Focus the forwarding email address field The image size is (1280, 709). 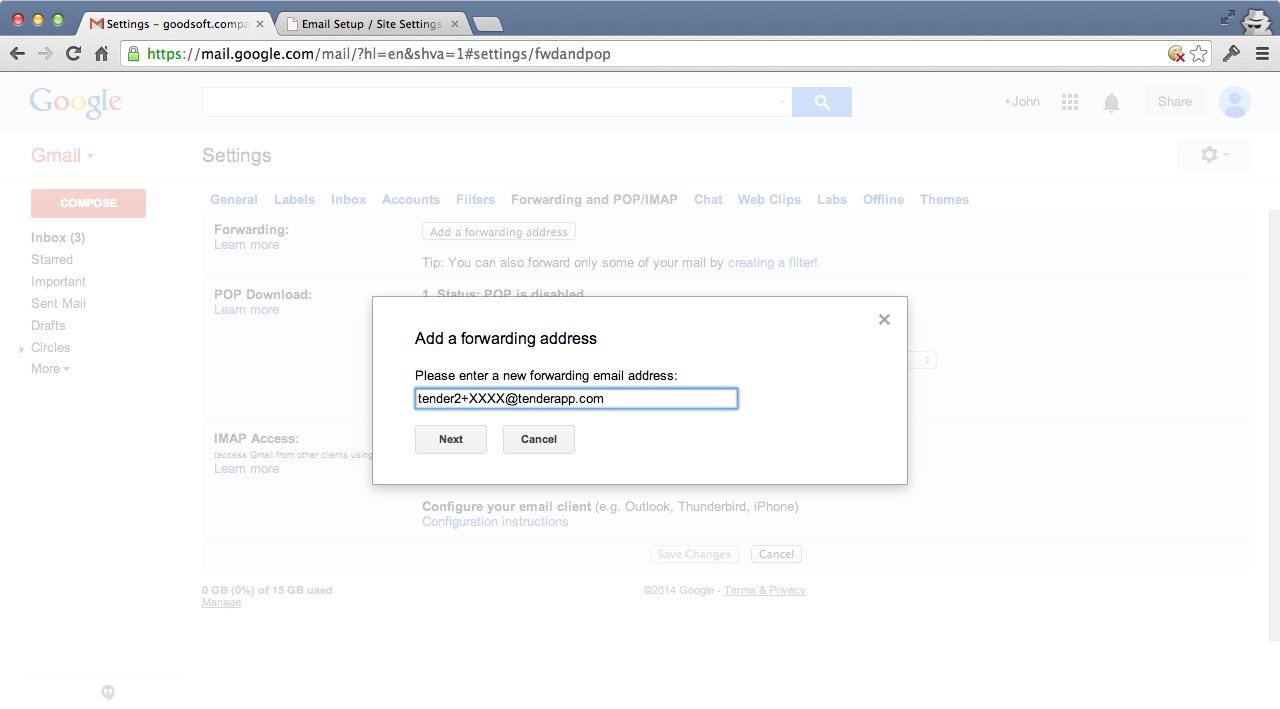click(576, 398)
